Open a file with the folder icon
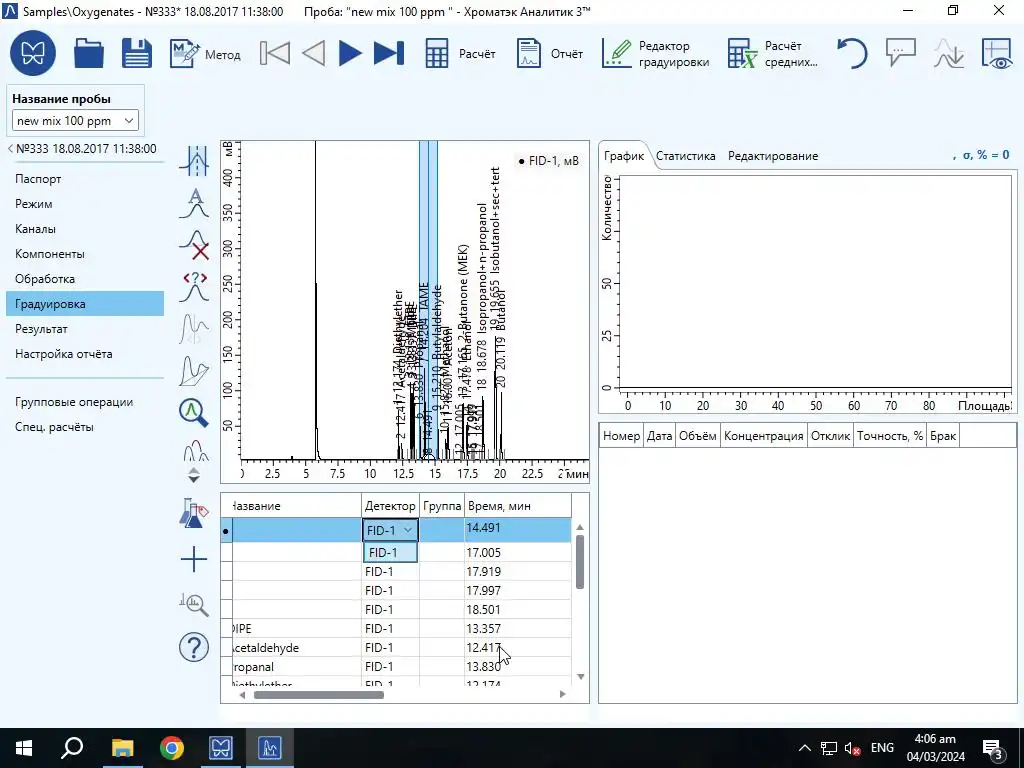 [x=89, y=54]
